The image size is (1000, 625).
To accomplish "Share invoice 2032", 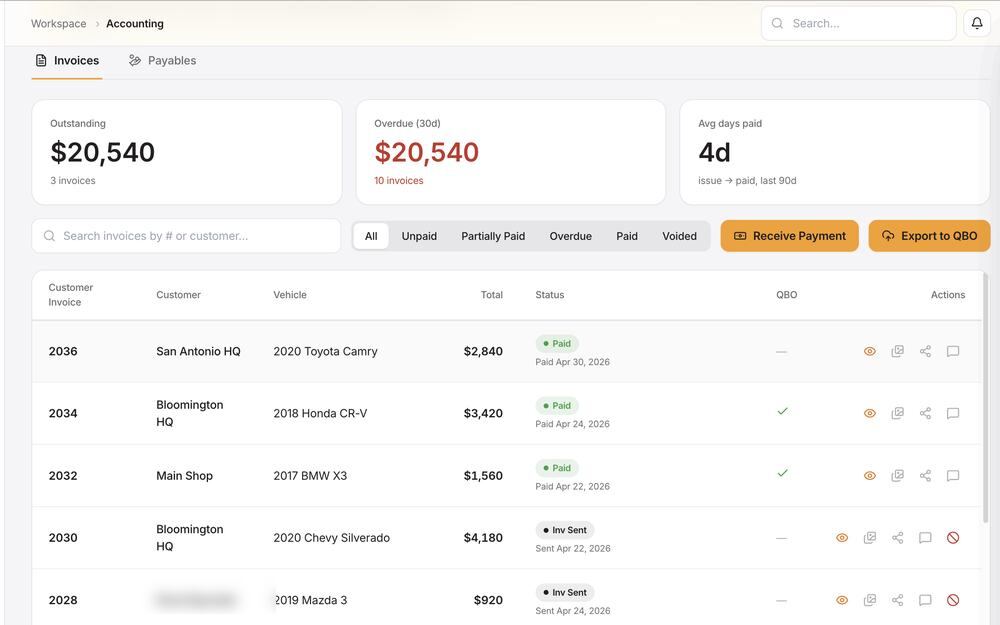I will [x=925, y=476].
